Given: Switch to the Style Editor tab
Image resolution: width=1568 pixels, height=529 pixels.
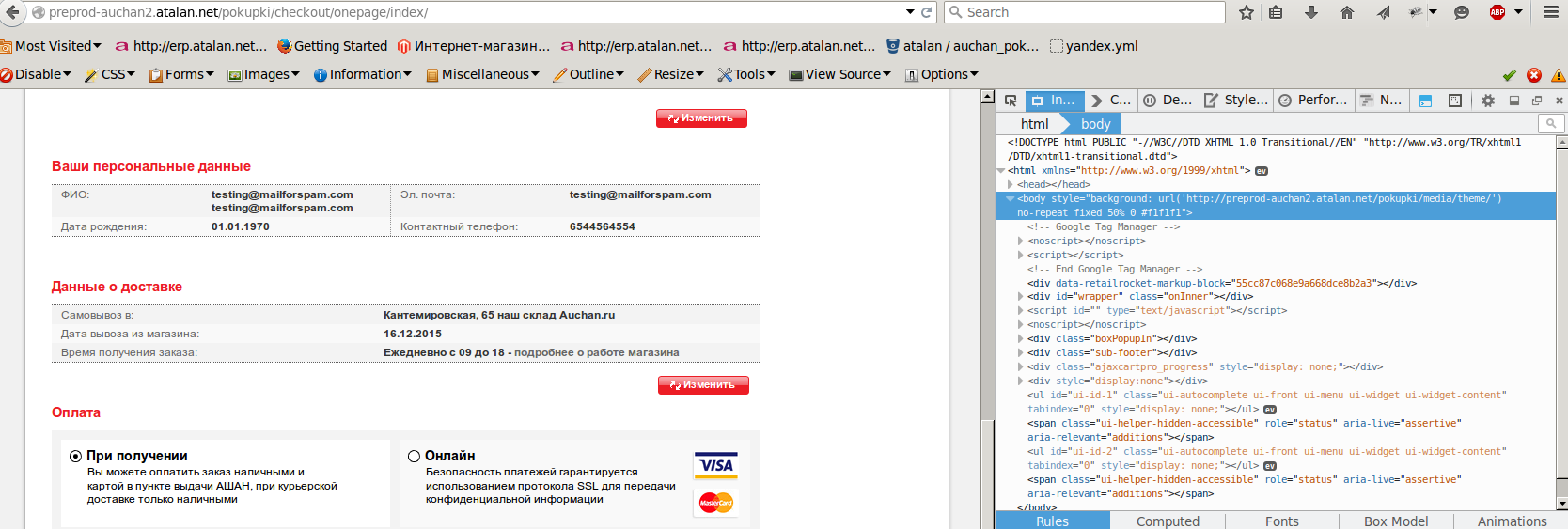Looking at the screenshot, I should coord(1236,100).
